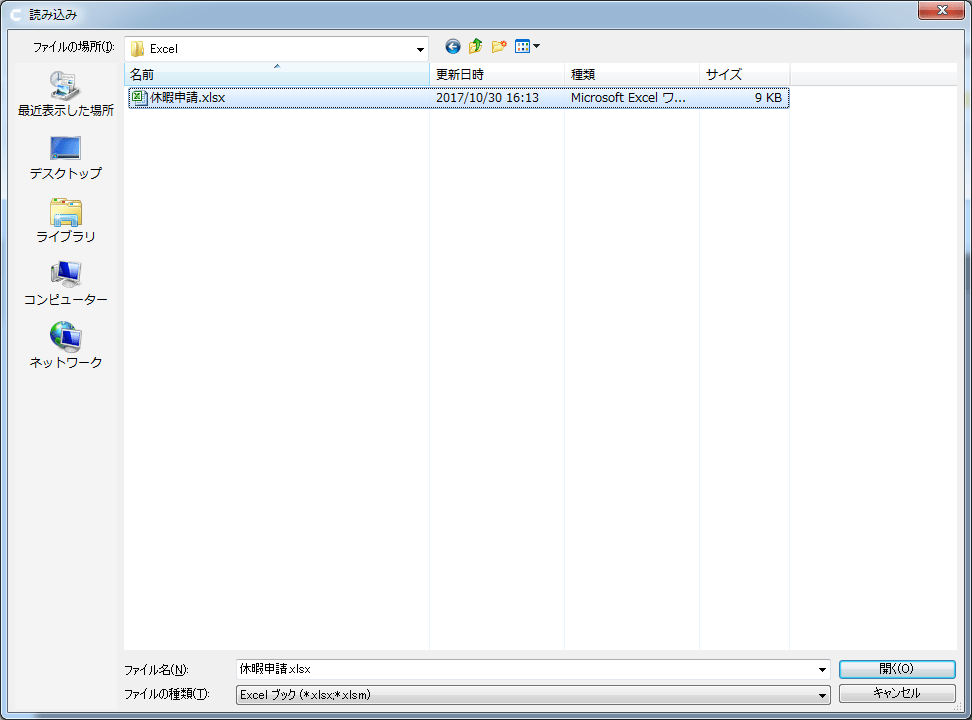The image size is (972, 720).
Task: Create a new folder icon
Action: [499, 46]
